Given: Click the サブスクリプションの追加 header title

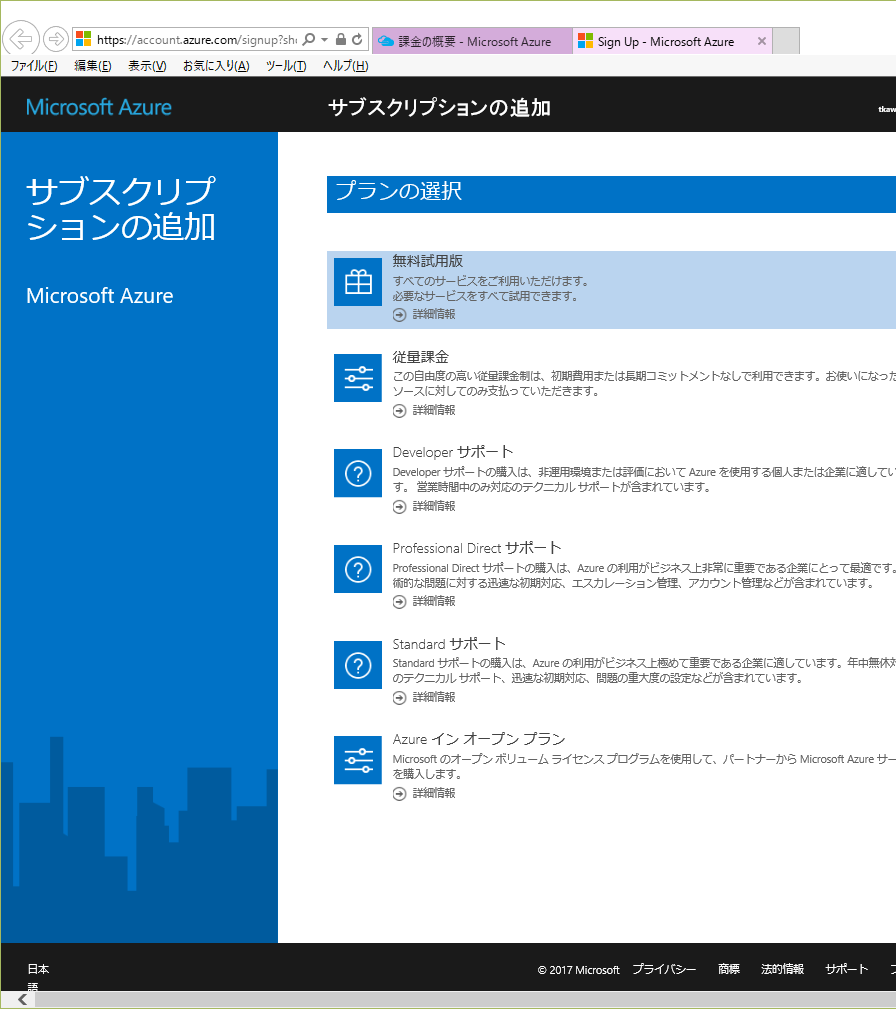Looking at the screenshot, I should tap(439, 107).
